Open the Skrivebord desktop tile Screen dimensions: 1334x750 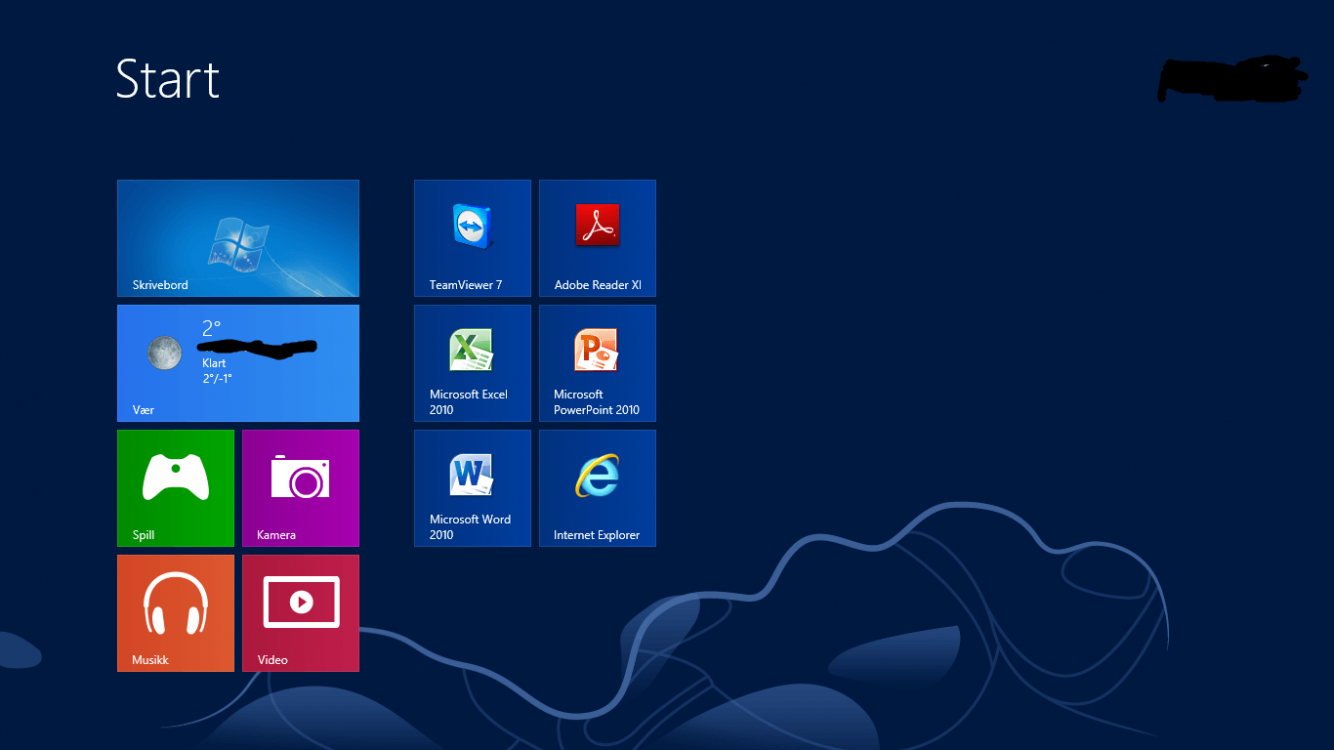click(238, 238)
